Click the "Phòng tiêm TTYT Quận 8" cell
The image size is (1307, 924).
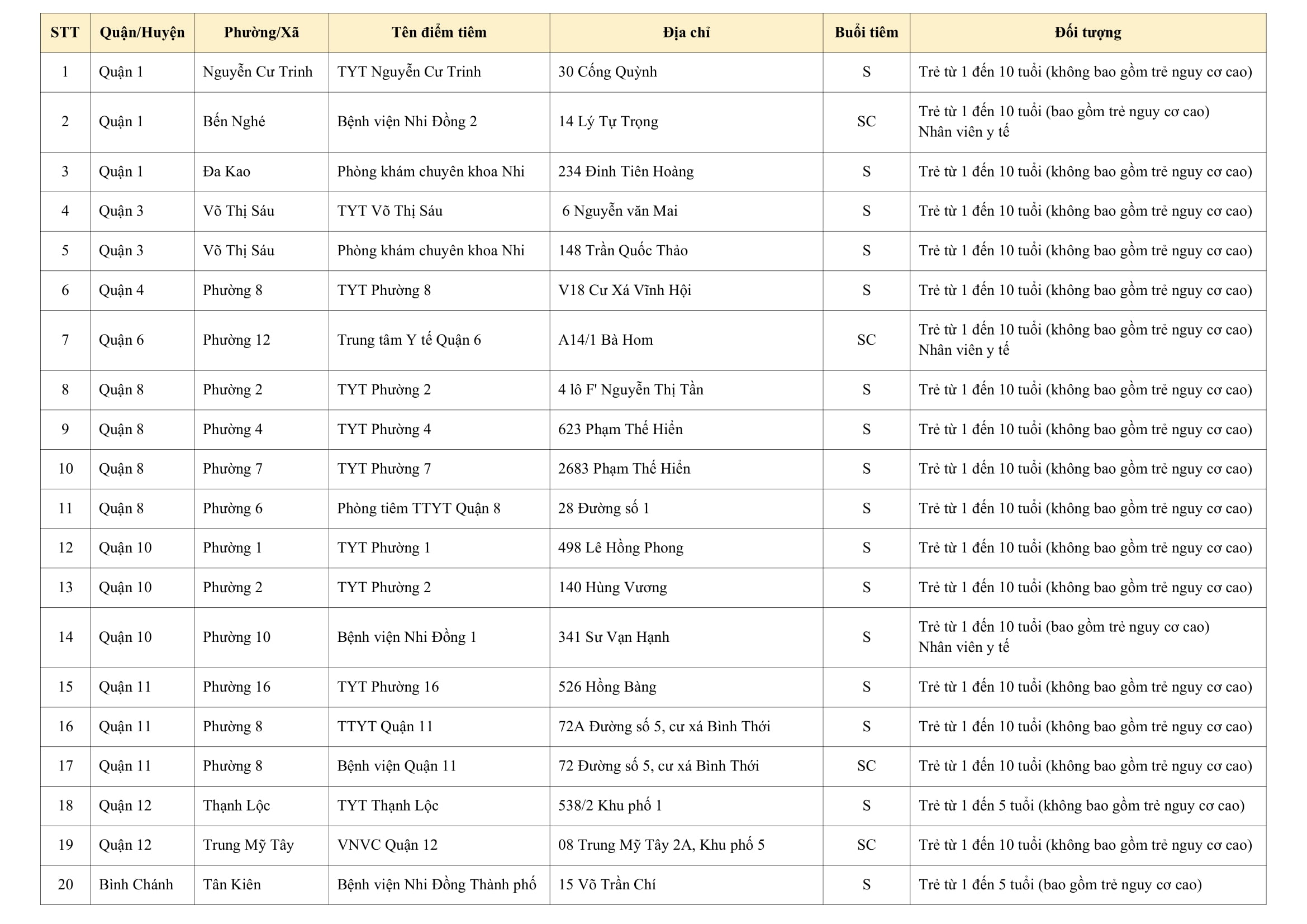pos(419,509)
